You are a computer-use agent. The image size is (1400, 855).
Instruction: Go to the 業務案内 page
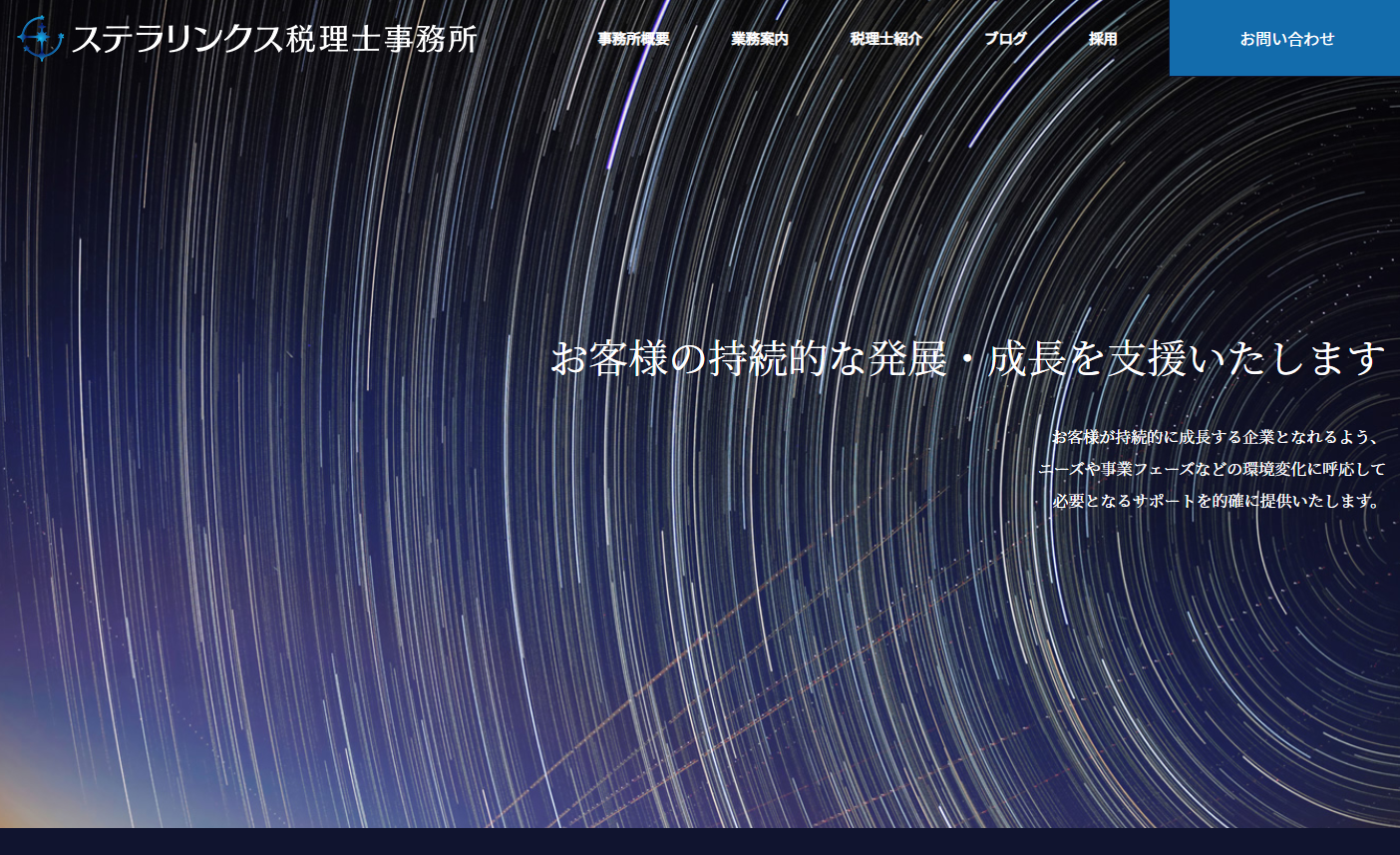[x=760, y=39]
